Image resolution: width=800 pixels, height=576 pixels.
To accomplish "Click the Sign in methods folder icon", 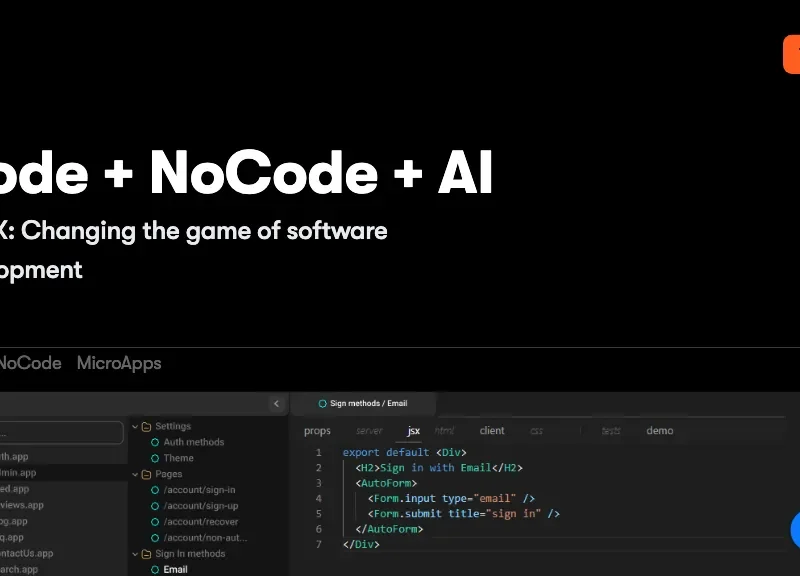I will [x=146, y=554].
